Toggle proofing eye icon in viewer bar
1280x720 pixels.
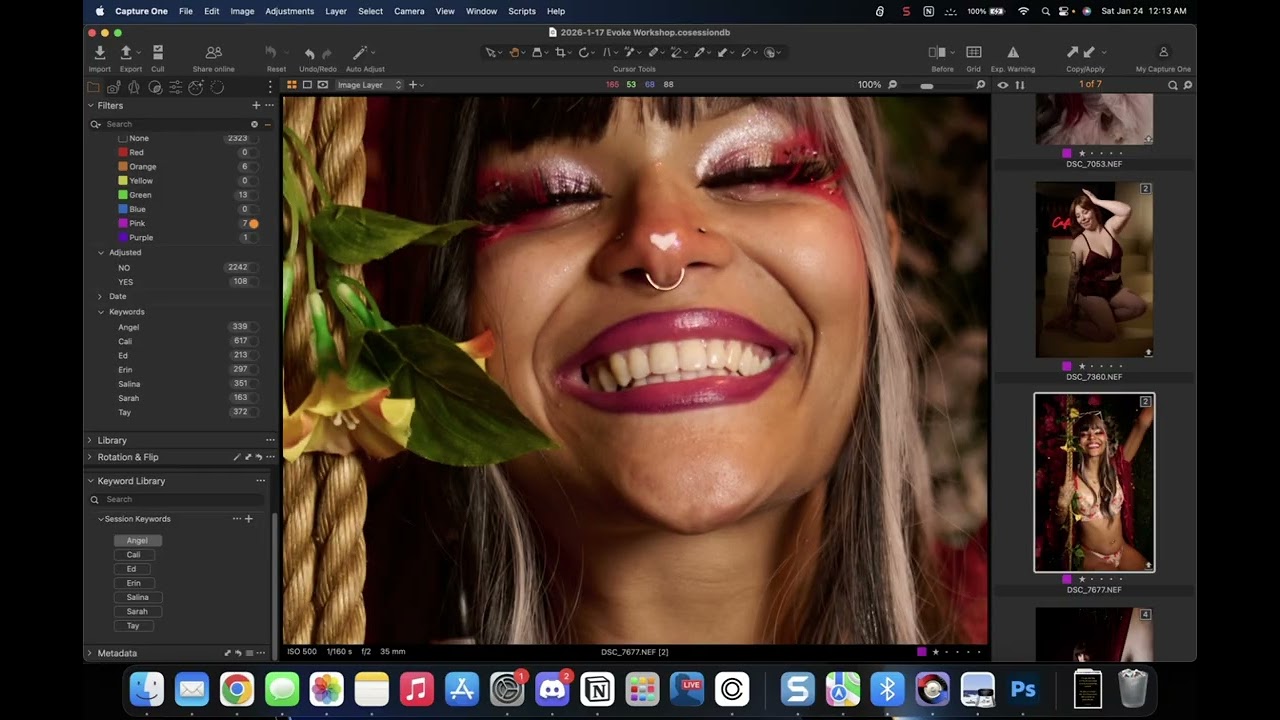[322, 85]
